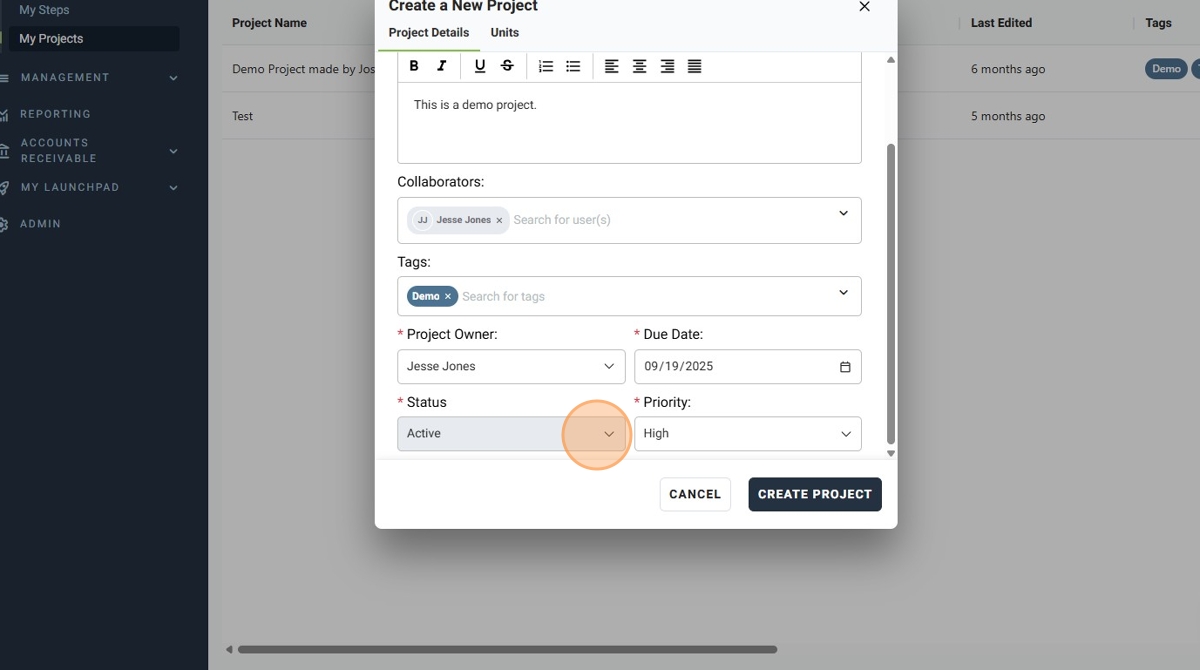Click into the description text area
Image resolution: width=1200 pixels, height=670 pixels.
point(629,123)
